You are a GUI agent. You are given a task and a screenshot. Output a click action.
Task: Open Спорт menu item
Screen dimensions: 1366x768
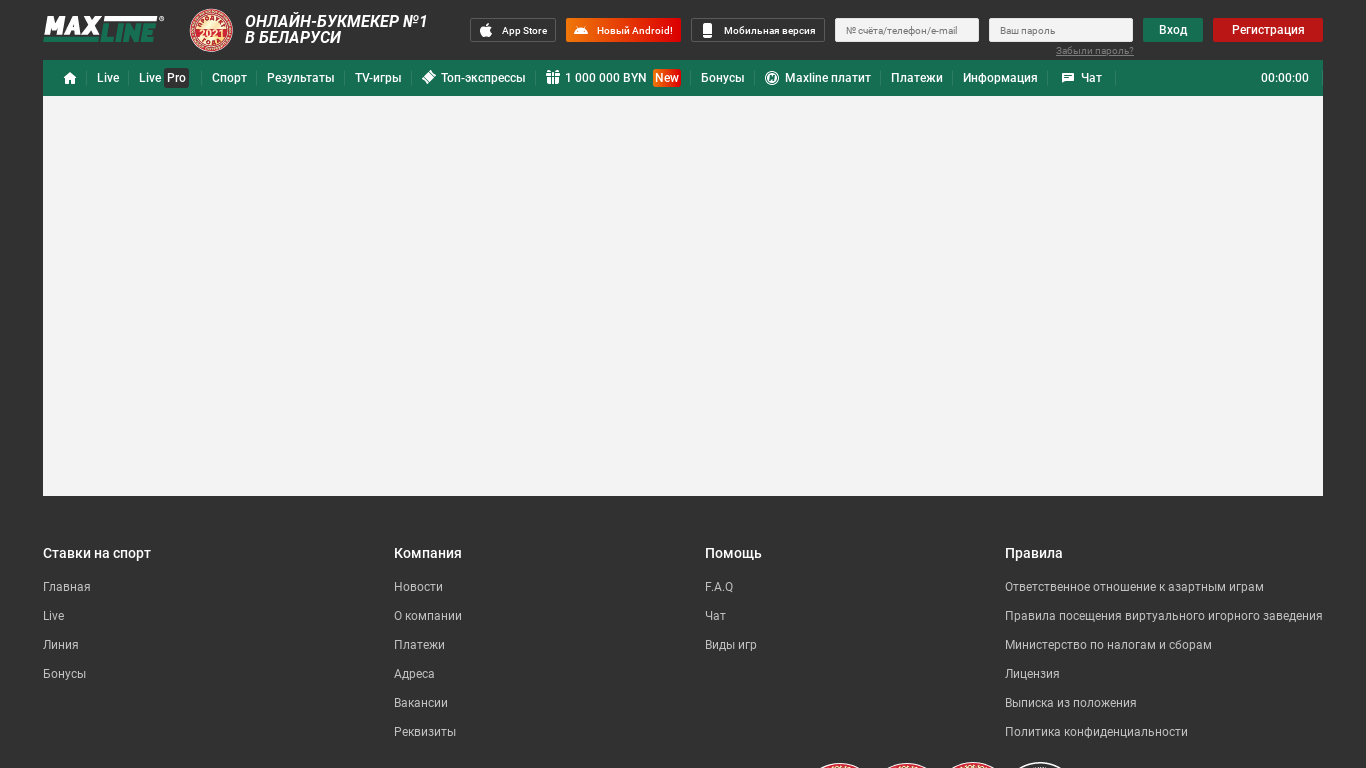(229, 78)
